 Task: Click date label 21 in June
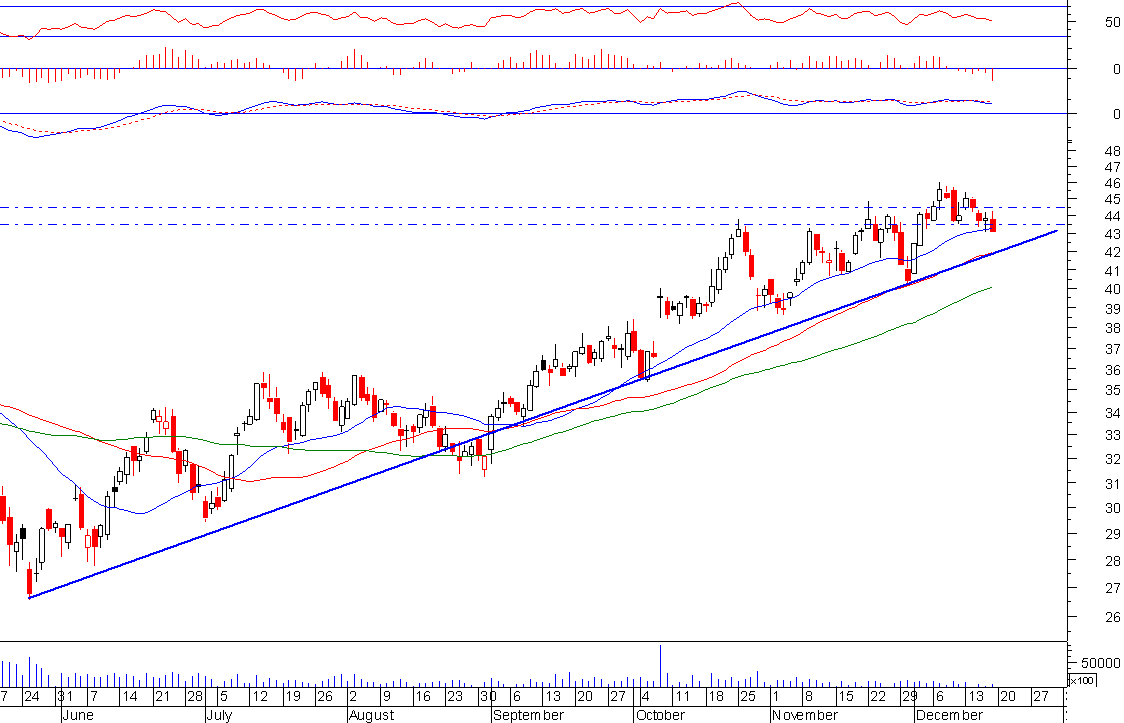tap(161, 697)
